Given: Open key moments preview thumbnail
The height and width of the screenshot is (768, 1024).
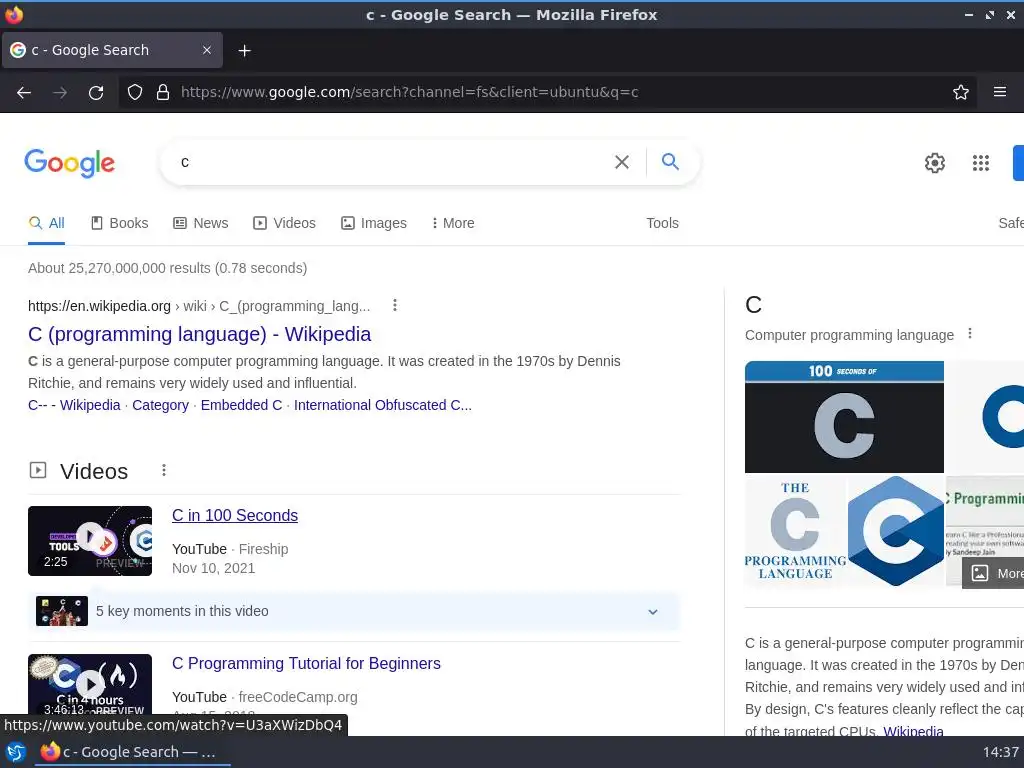Looking at the screenshot, I should pyautogui.click(x=61, y=611).
